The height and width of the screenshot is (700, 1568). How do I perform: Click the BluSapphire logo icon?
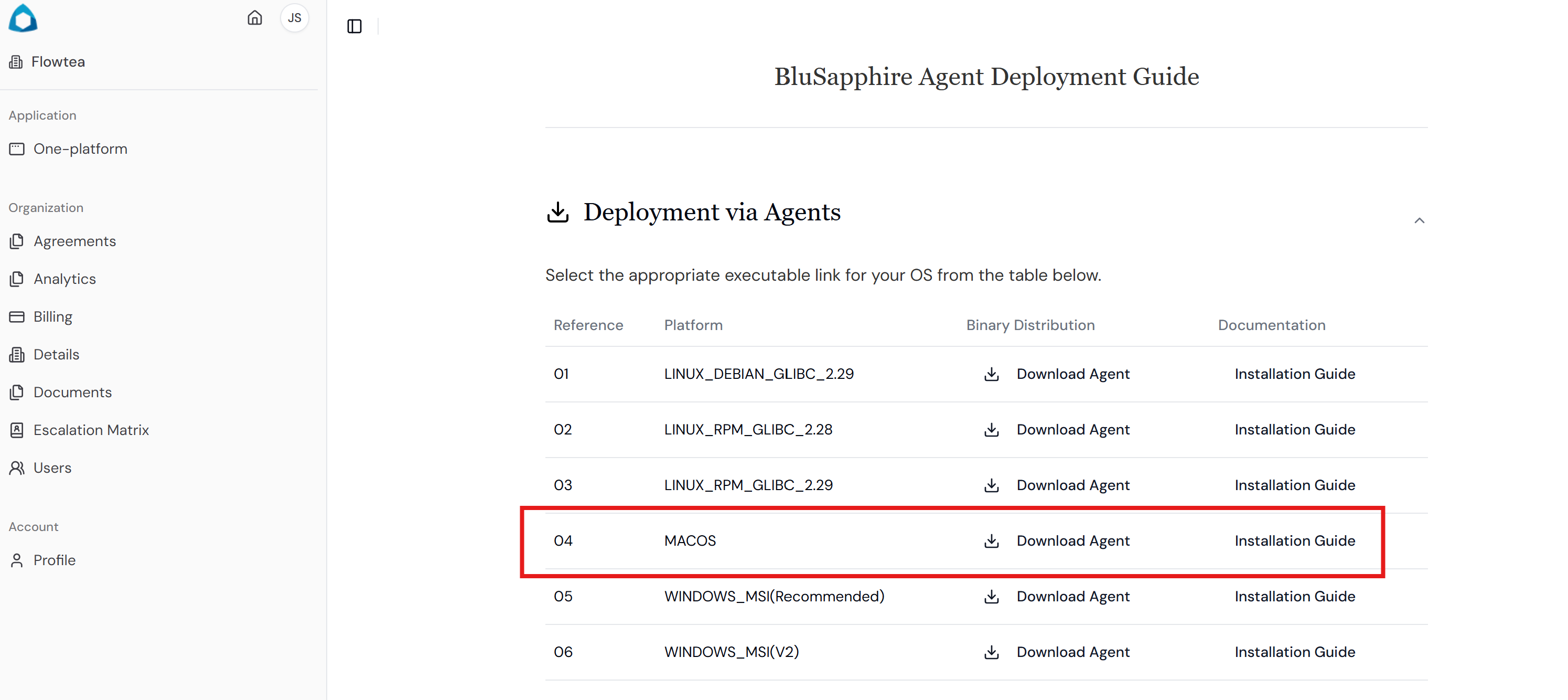click(x=23, y=18)
